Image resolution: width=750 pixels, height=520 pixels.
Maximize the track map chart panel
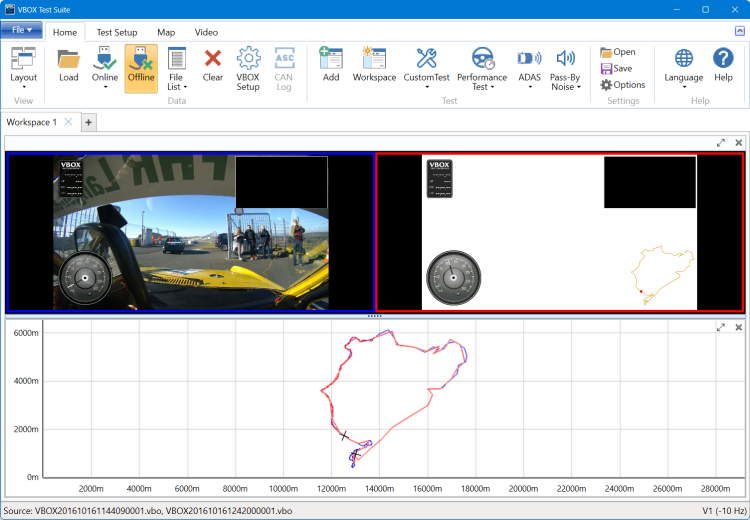[x=721, y=327]
